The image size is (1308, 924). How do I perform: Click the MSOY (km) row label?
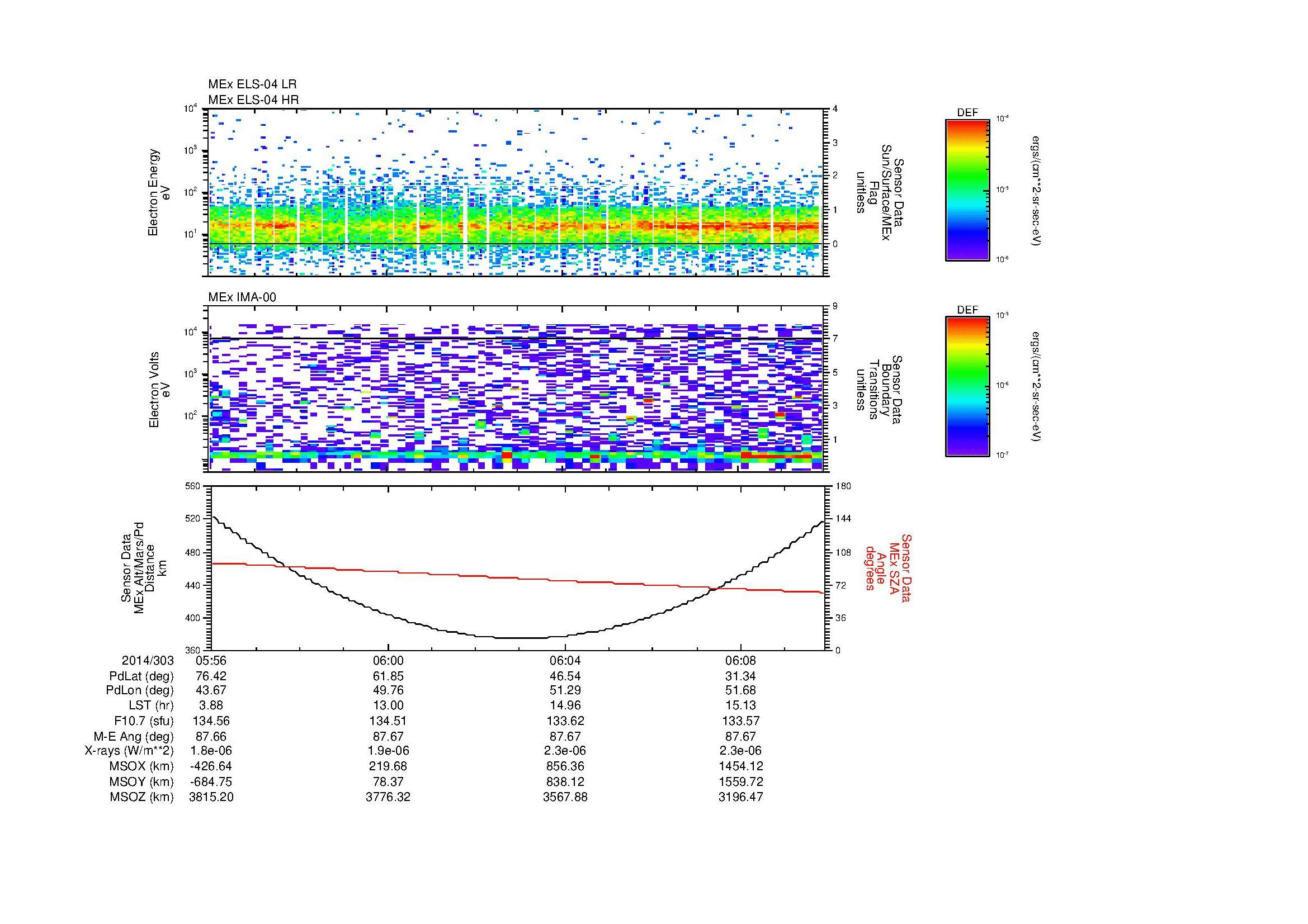[x=142, y=781]
